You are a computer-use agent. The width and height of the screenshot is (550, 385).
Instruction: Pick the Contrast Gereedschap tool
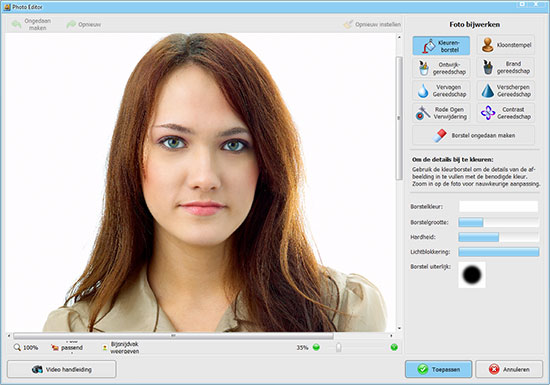[506, 113]
